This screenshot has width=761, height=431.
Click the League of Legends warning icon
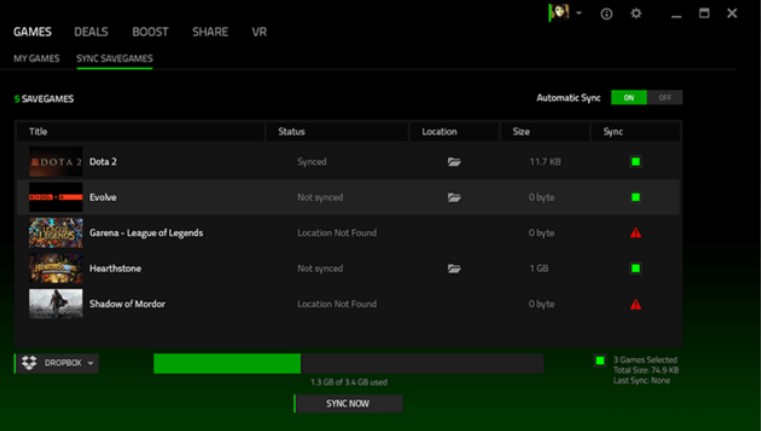click(635, 233)
